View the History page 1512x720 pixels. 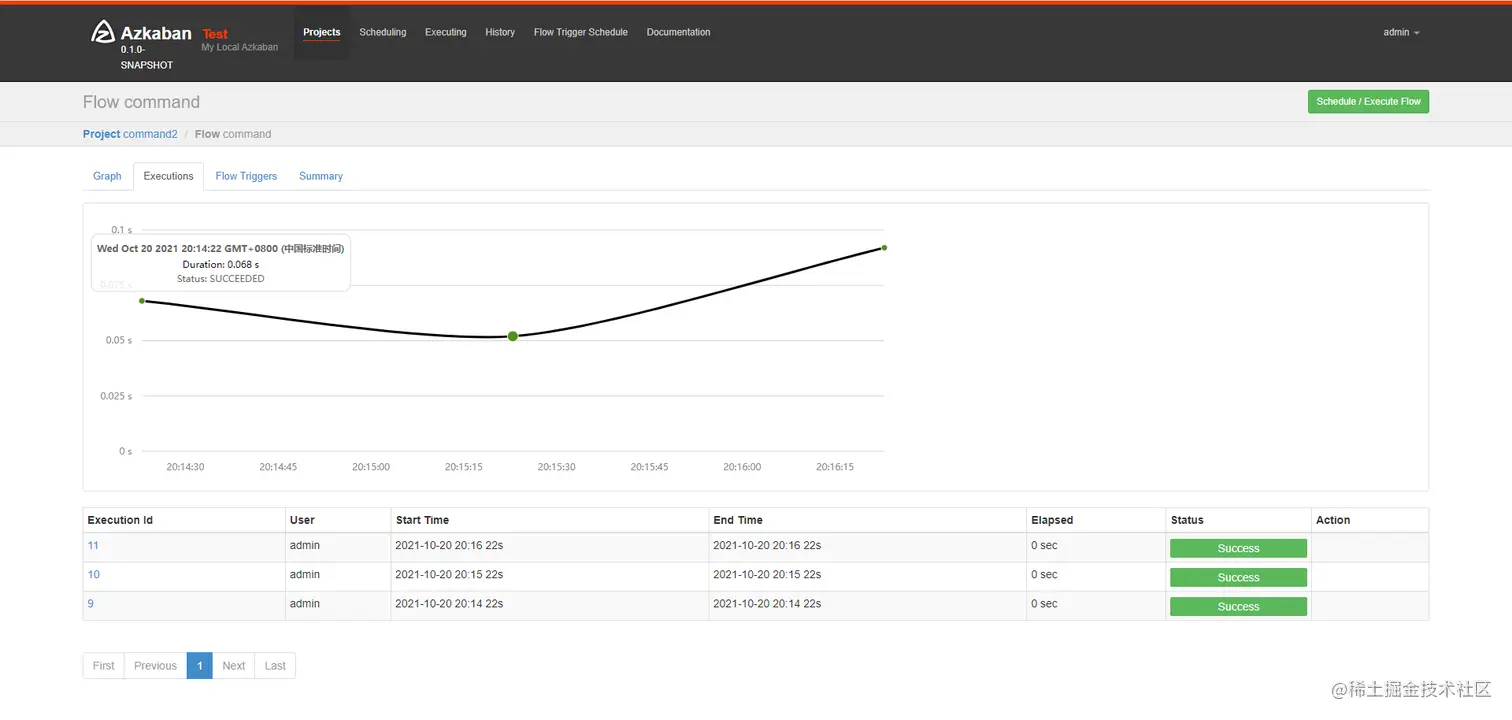tap(500, 32)
